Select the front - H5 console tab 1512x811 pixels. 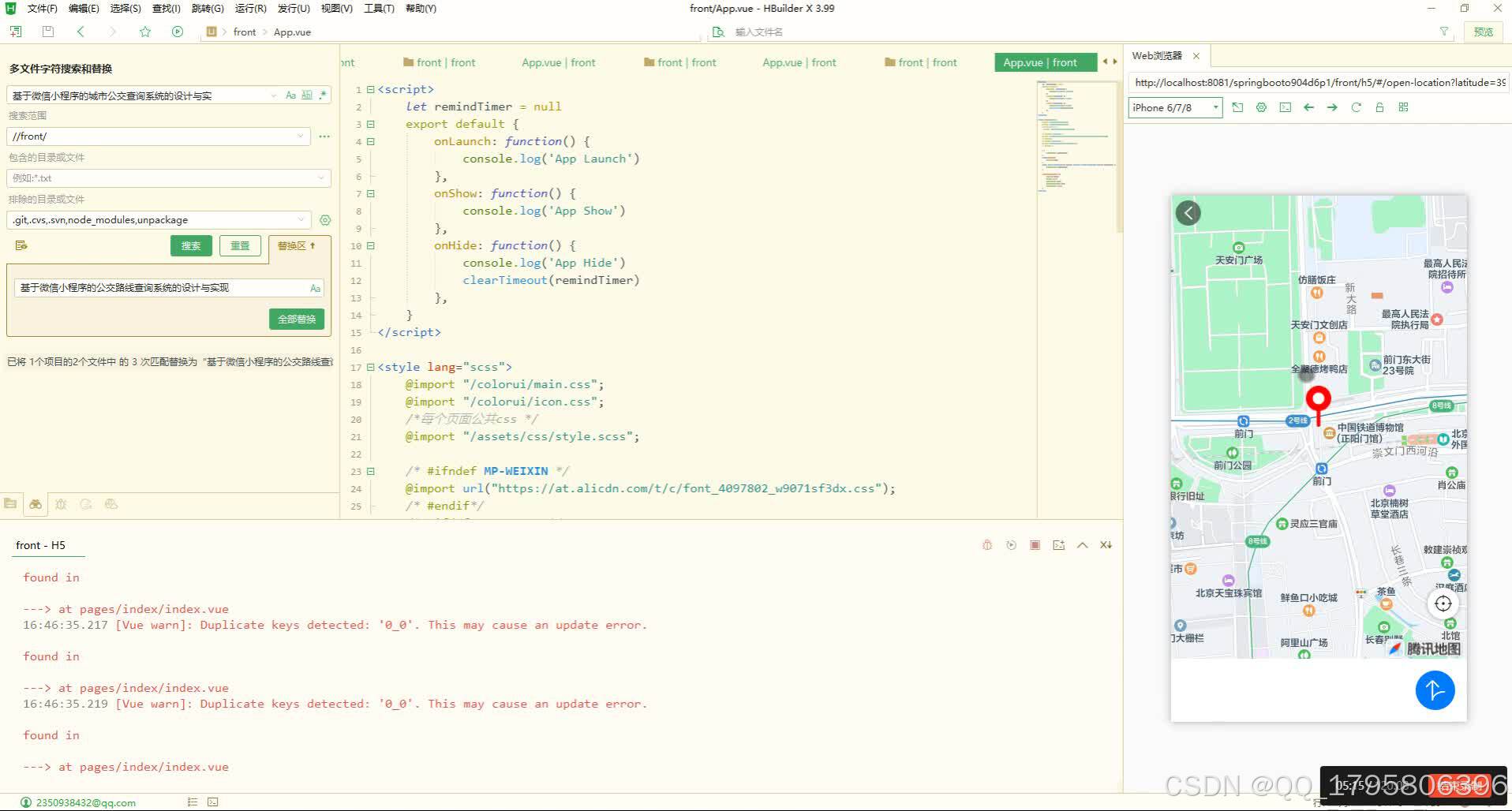click(x=41, y=545)
